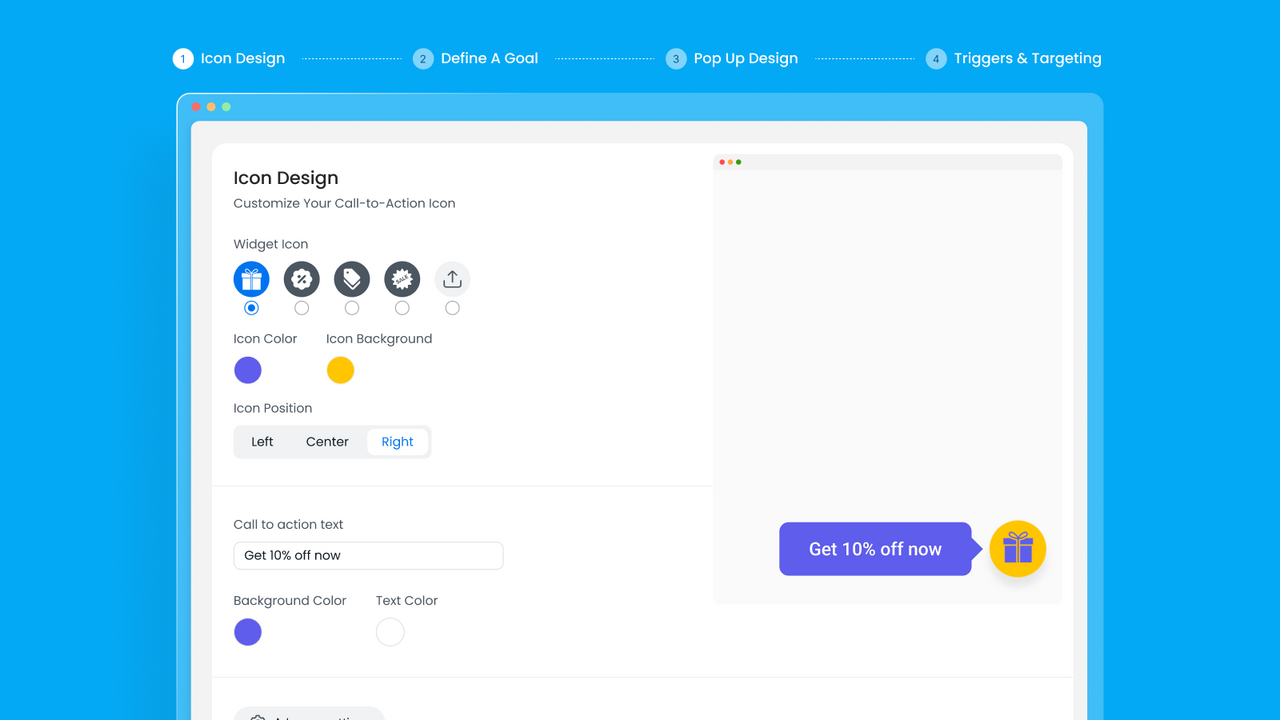
Task: Click the upload custom icon option
Action: (452, 279)
